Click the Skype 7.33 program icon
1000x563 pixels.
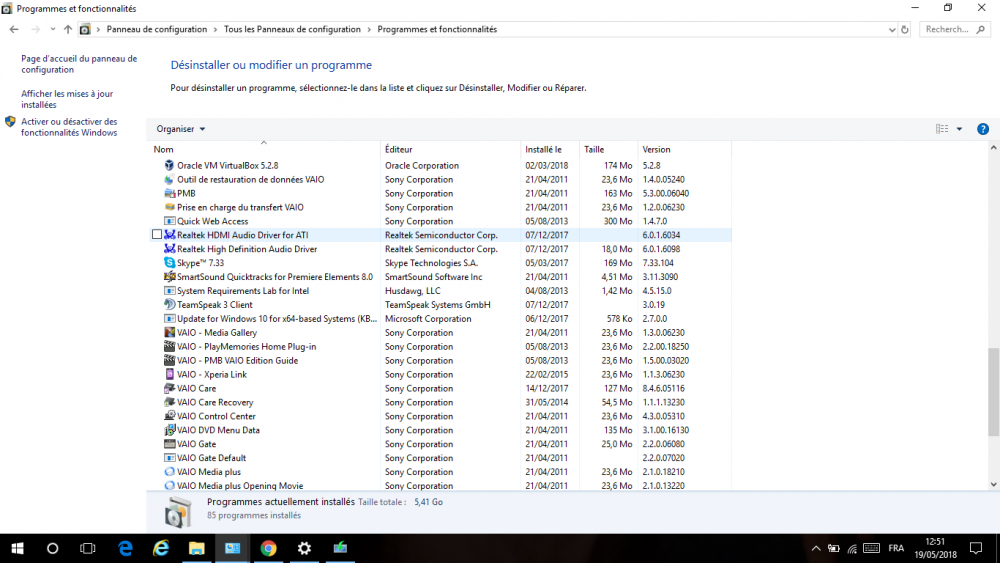pyautogui.click(x=169, y=263)
